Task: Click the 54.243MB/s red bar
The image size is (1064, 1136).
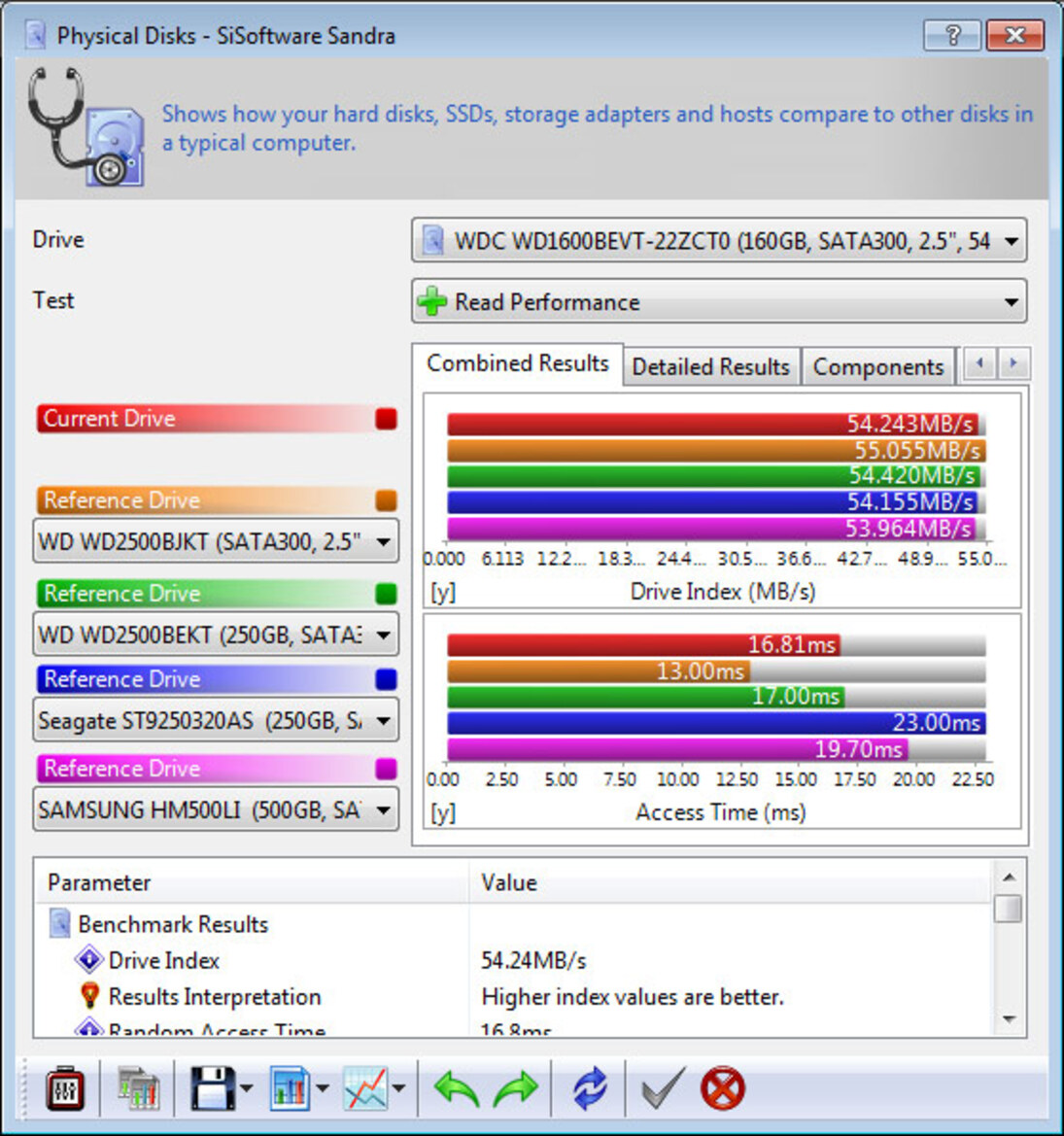Action: [712, 424]
